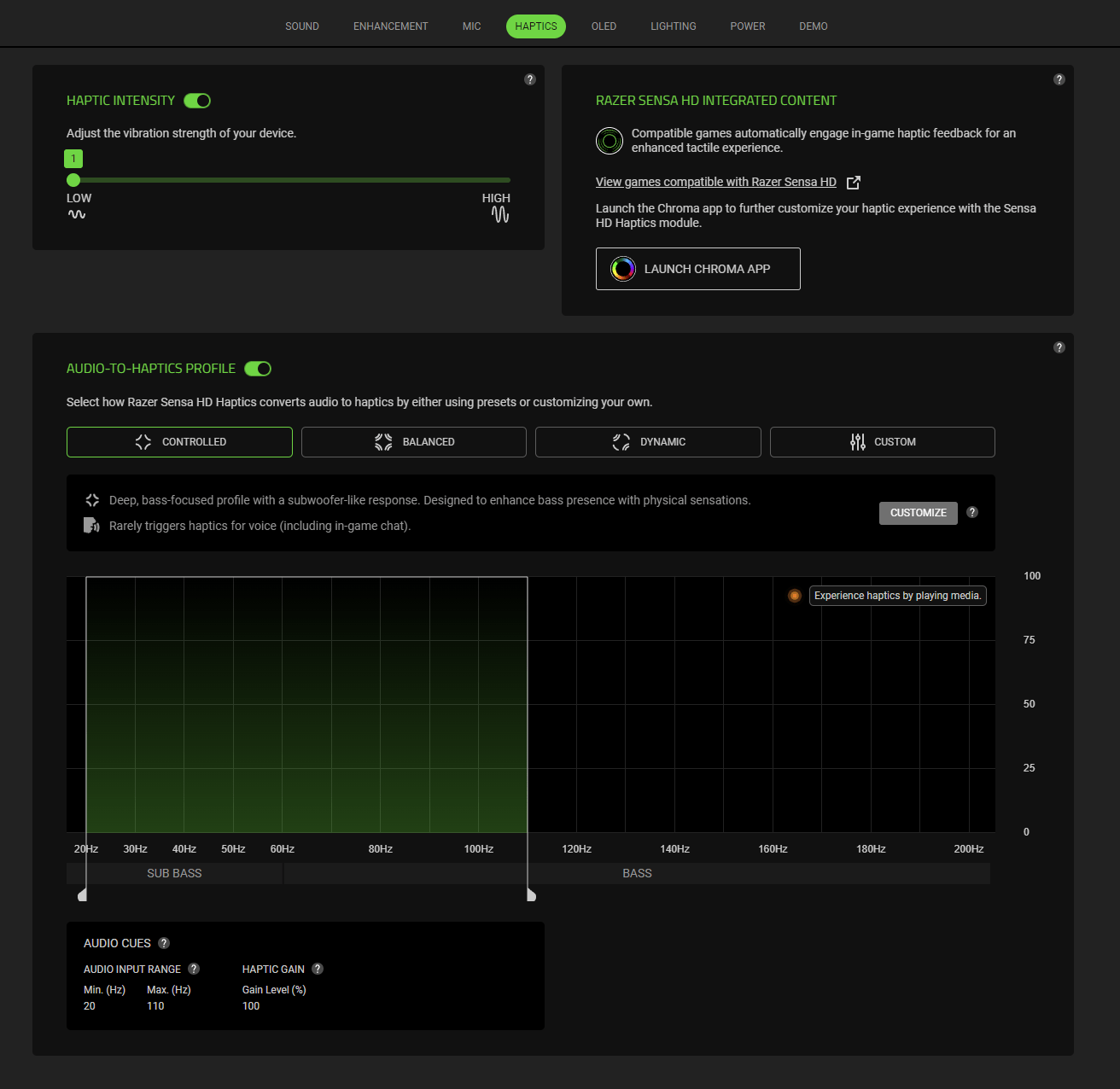Viewport: 1120px width, 1089px height.
Task: Disable the Audio-to-Haptics Profile toggle
Action: click(258, 369)
